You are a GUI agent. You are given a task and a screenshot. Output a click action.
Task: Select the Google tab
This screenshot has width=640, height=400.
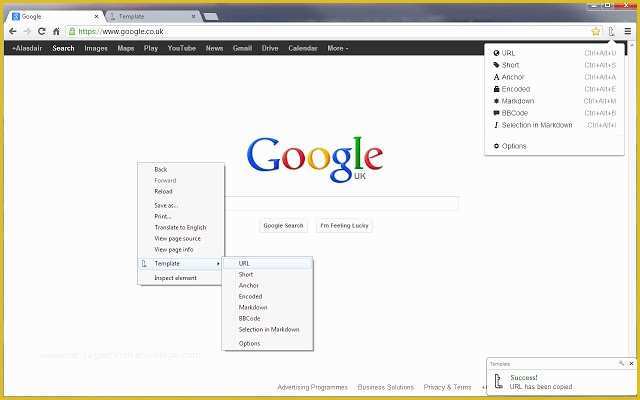[55, 17]
